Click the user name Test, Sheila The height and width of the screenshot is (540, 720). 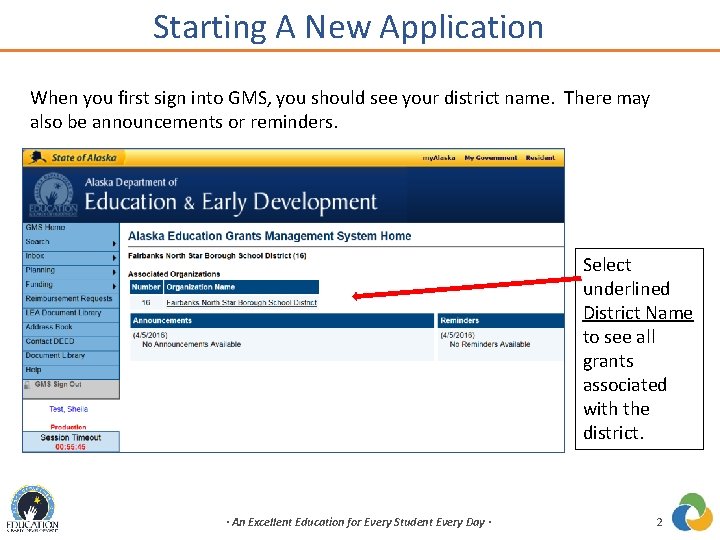coord(68,409)
